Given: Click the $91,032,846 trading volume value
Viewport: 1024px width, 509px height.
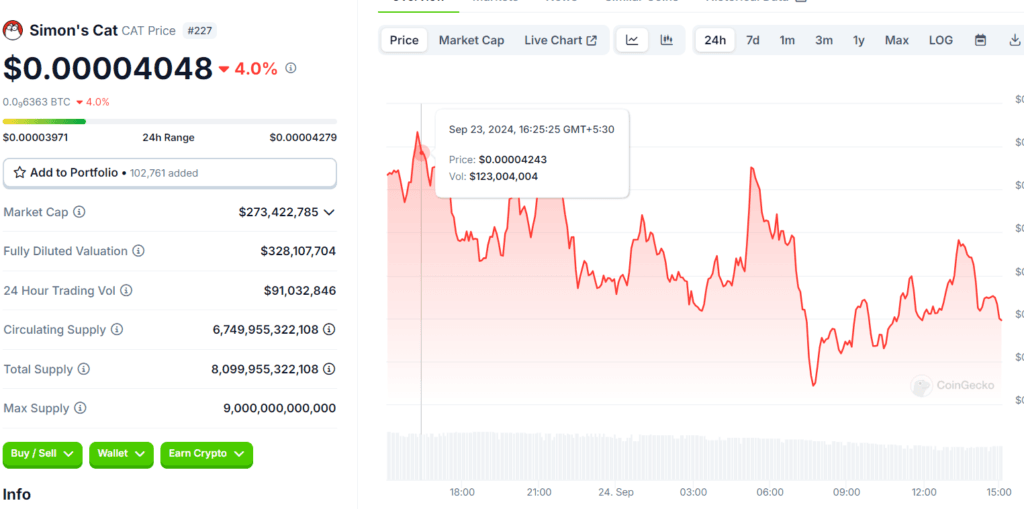Looking at the screenshot, I should (300, 290).
